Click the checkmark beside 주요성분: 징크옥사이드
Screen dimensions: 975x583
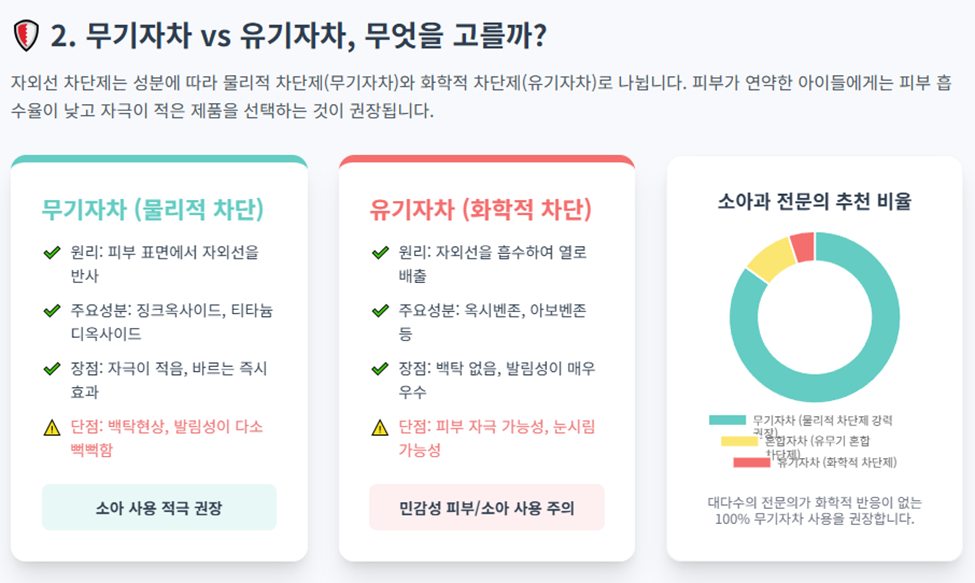point(52,311)
